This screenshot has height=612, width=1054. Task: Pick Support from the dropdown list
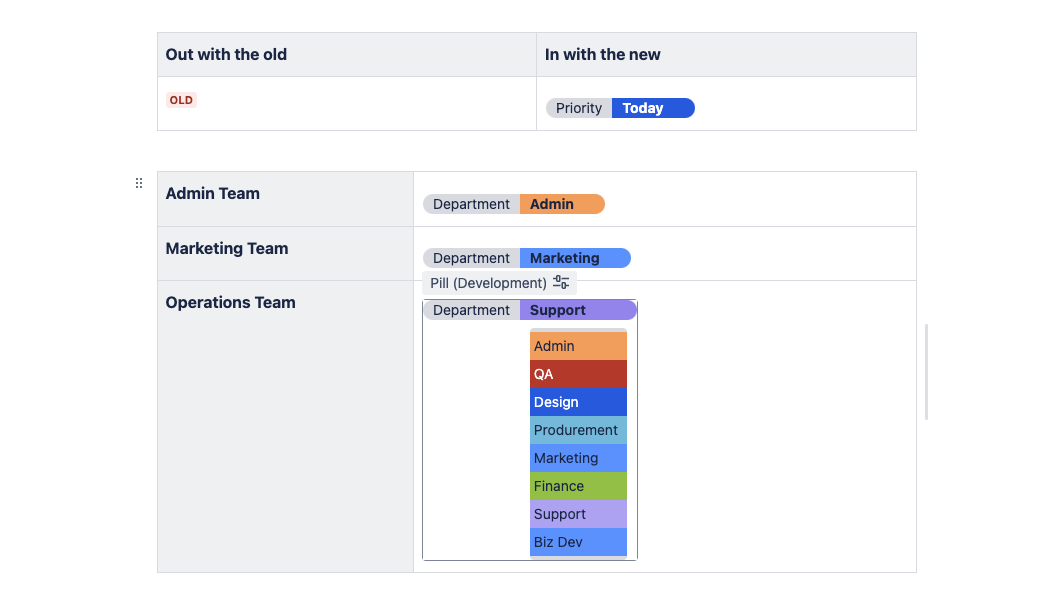point(578,514)
